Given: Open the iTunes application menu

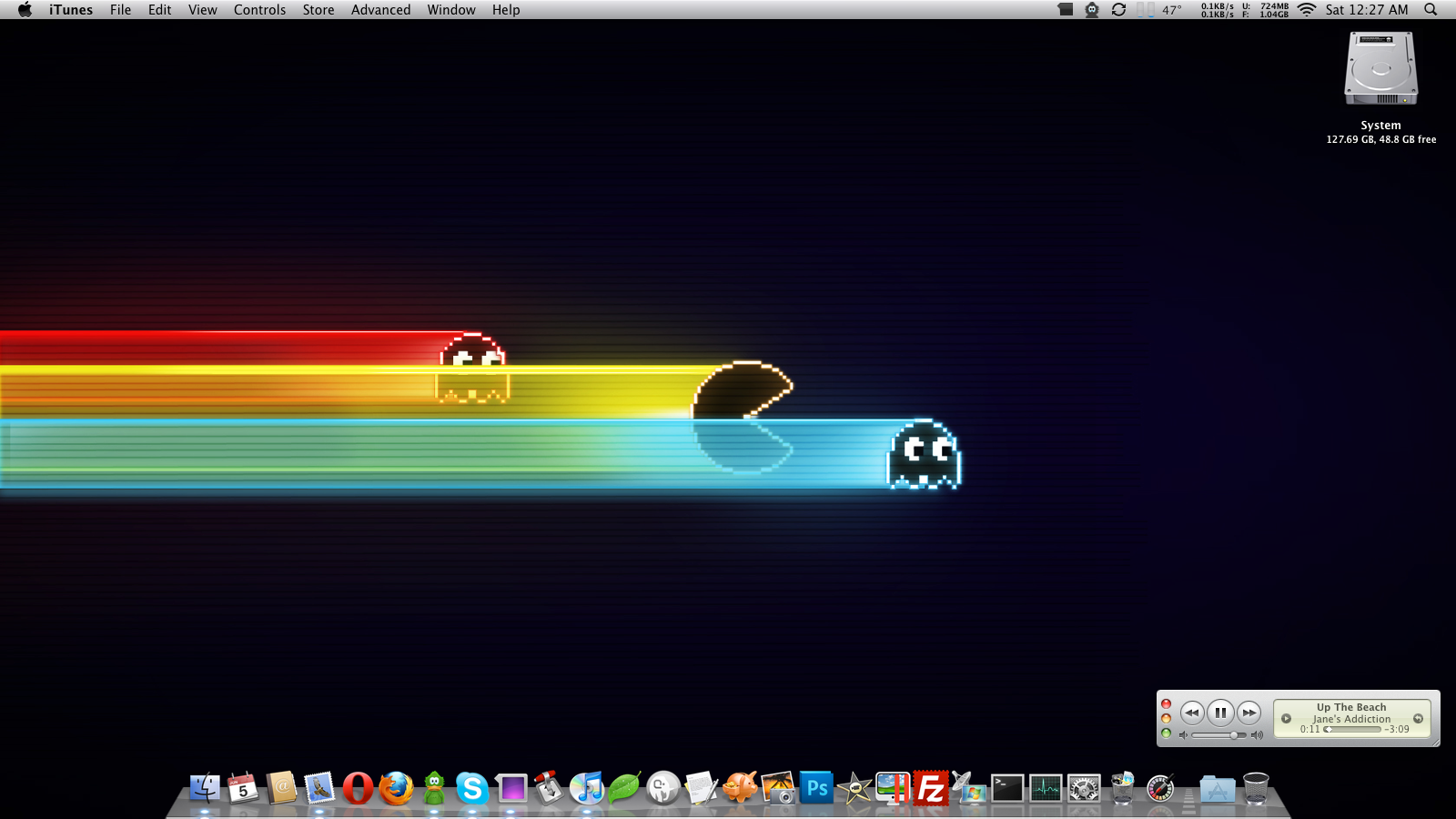Looking at the screenshot, I should click(71, 10).
